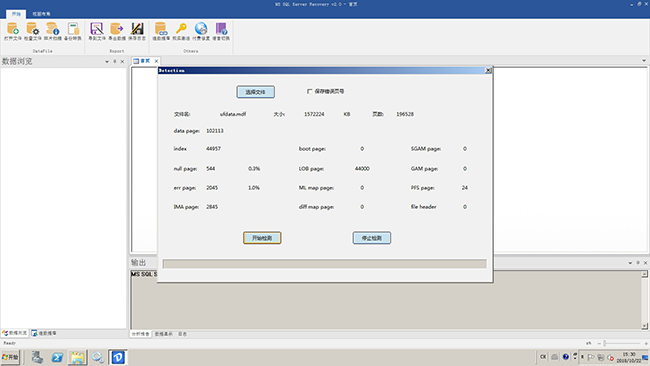The image size is (650, 366).
Task: Switch to the Start ribbon tab
Action: 16,14
